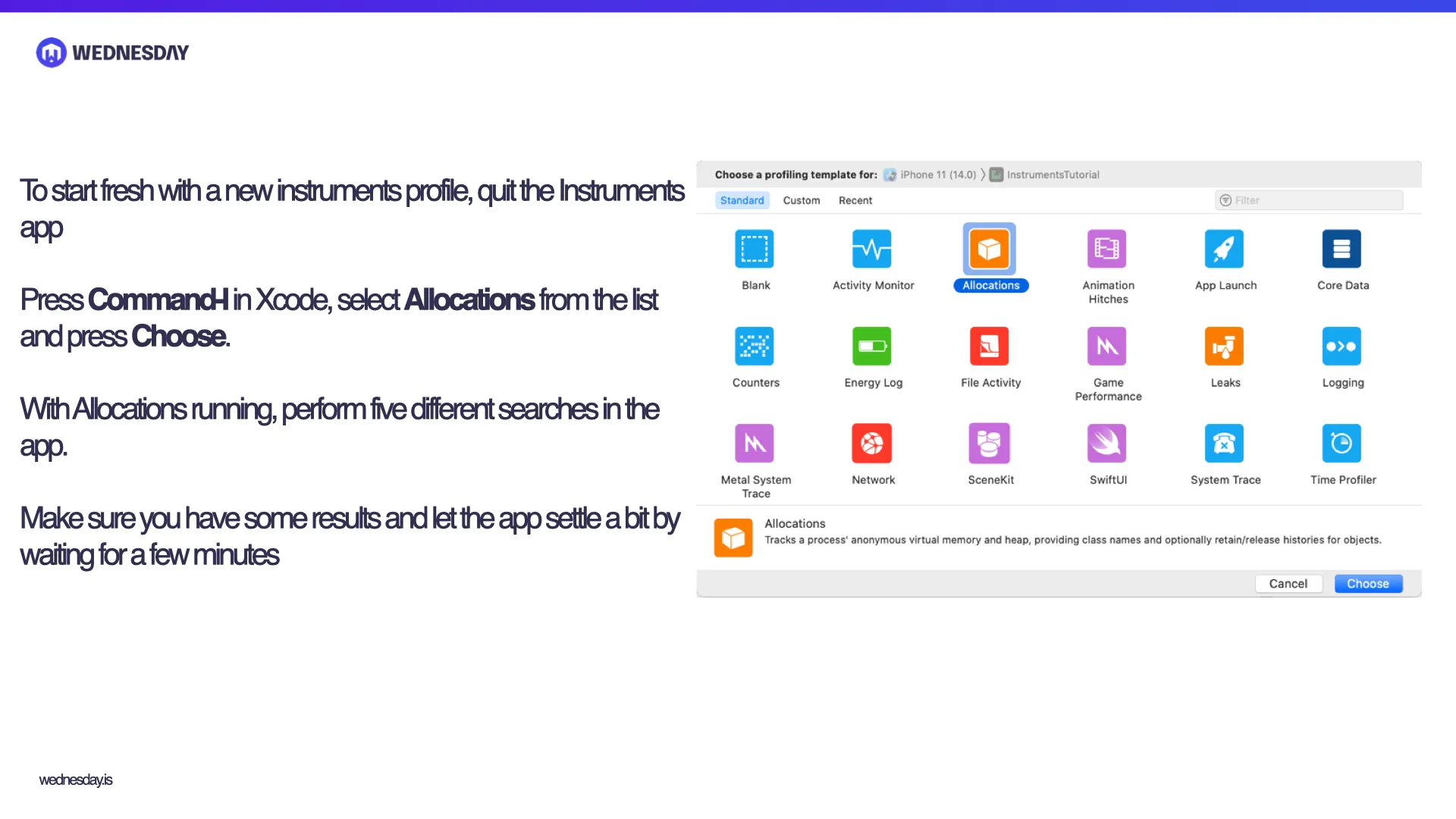Image resolution: width=1456 pixels, height=819 pixels.
Task: Click the iPhone 11 device icon
Action: point(890,174)
